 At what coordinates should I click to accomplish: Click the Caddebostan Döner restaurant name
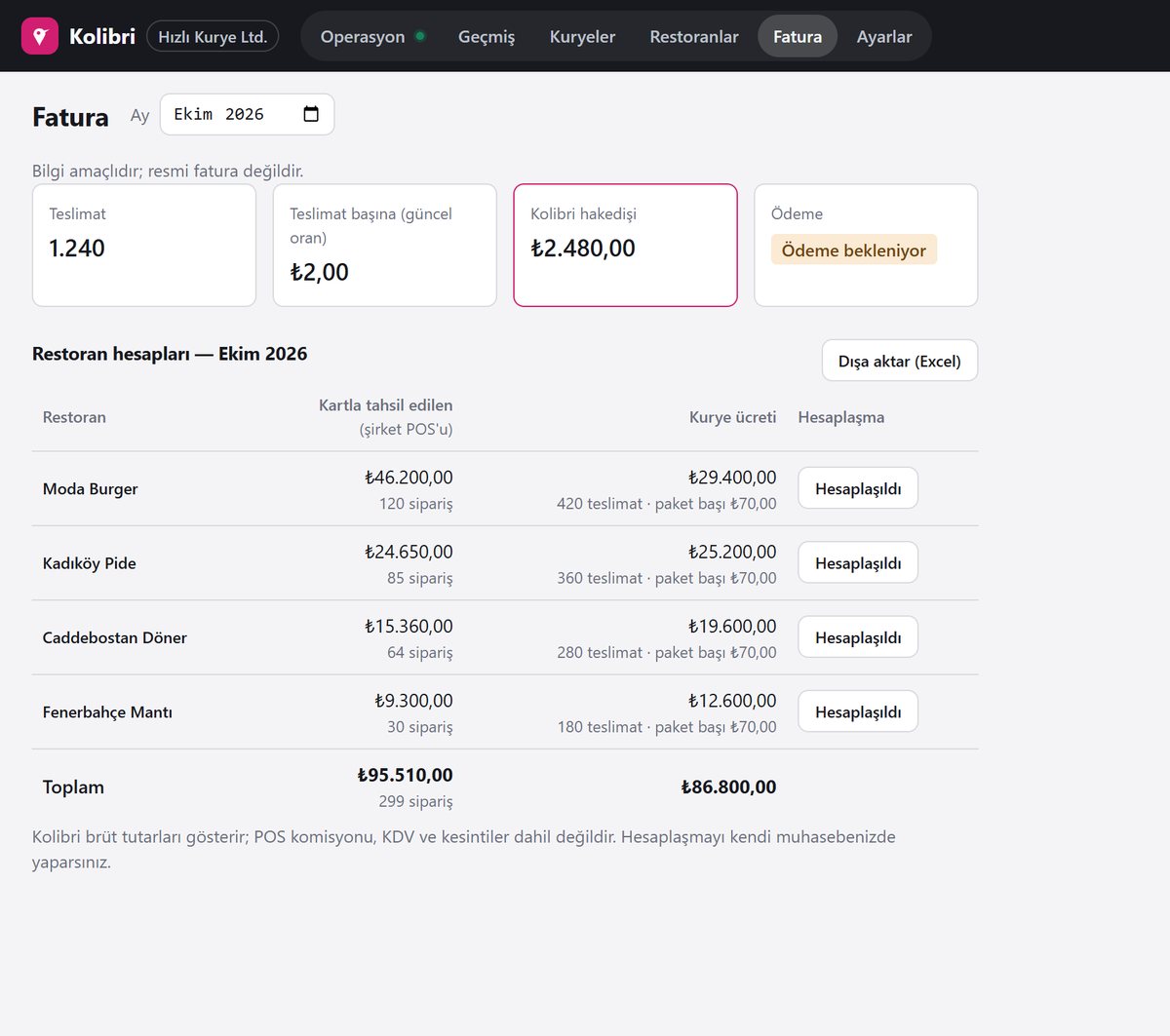click(x=115, y=637)
